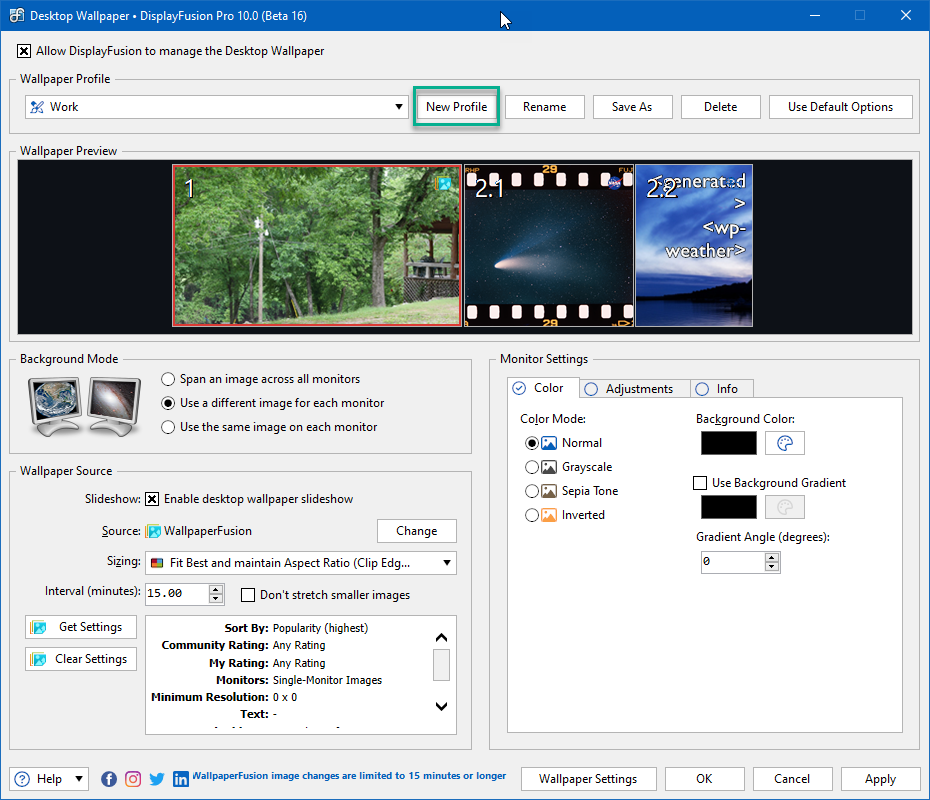This screenshot has height=800, width=930.
Task: Enable Don't stretch smaller images
Action: coord(248,595)
